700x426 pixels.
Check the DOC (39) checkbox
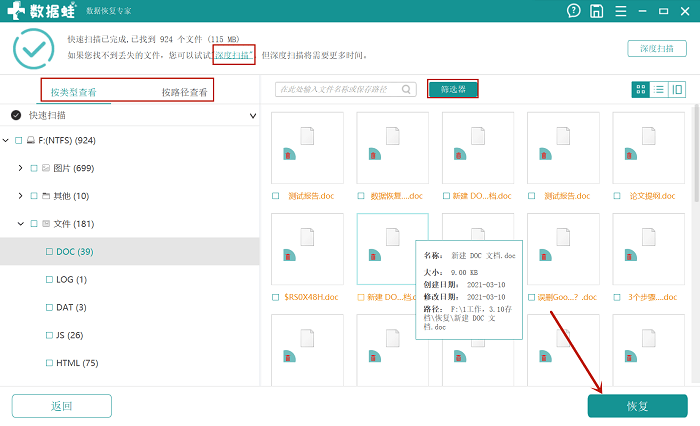pos(48,252)
